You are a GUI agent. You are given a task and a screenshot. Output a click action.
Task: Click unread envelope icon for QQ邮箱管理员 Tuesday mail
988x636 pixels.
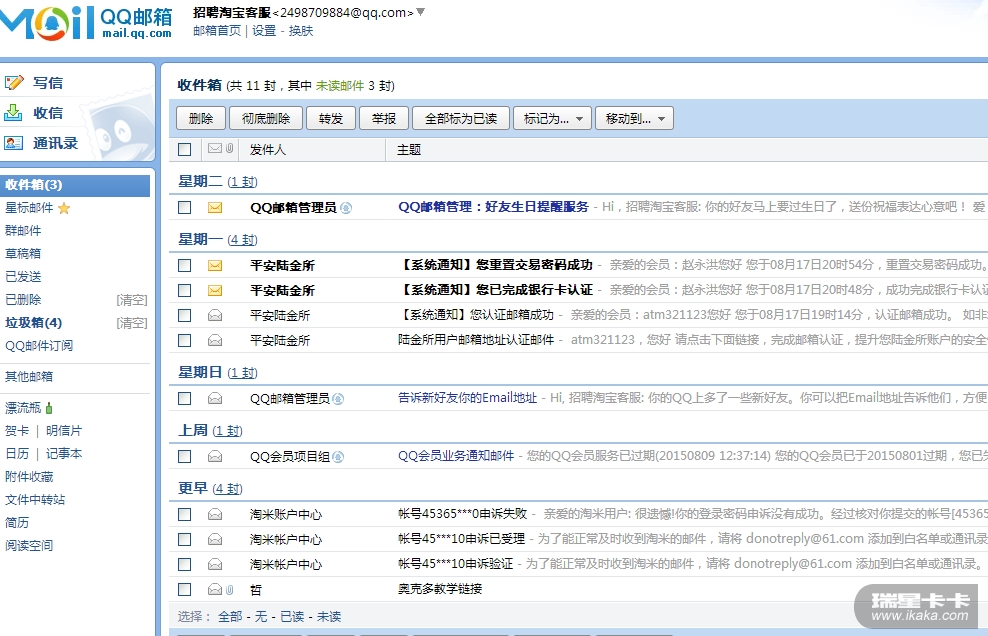[x=214, y=208]
